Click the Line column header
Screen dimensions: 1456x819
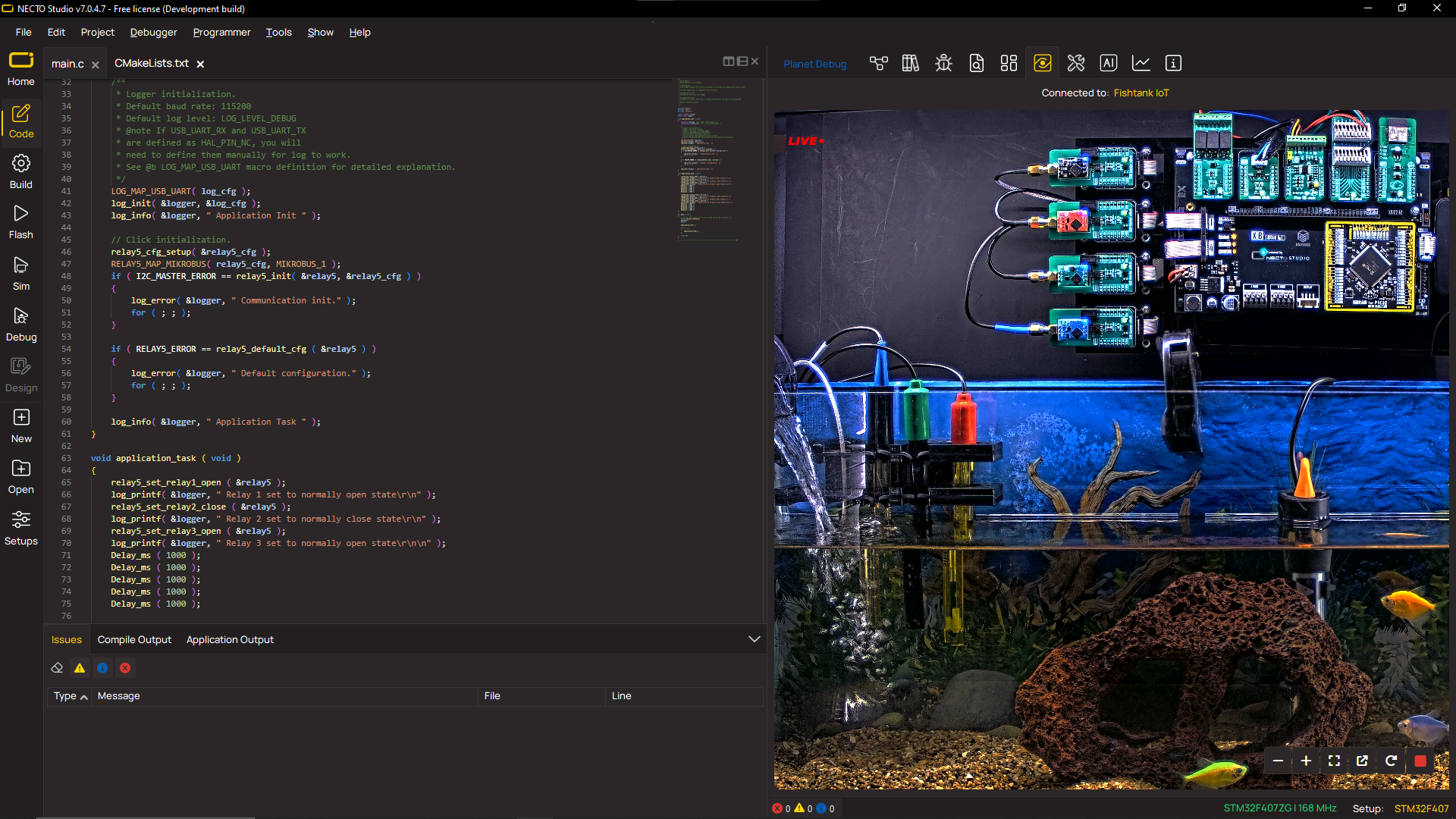[x=684, y=696]
